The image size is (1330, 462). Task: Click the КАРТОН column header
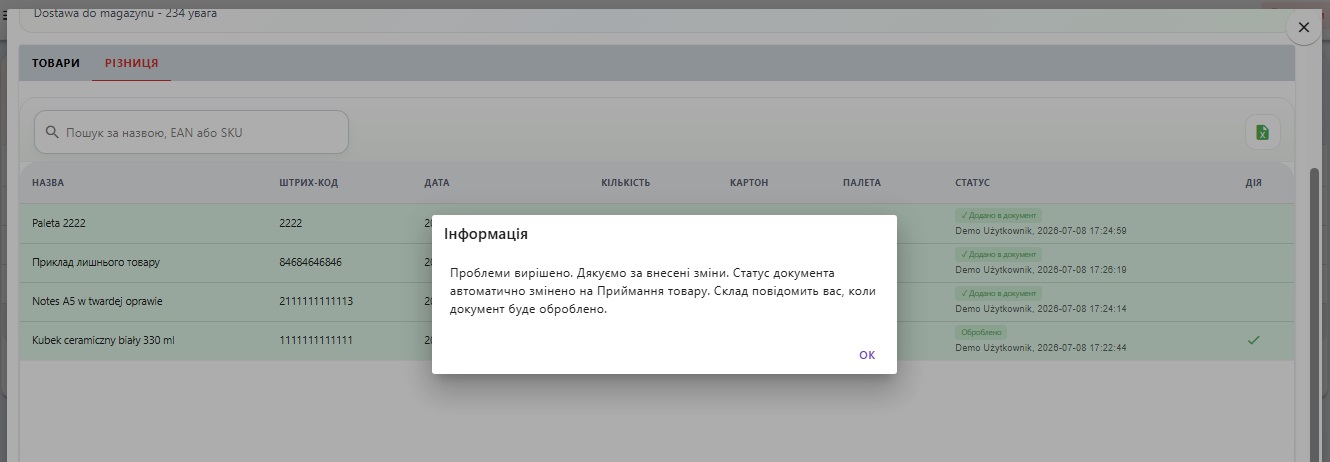(749, 183)
